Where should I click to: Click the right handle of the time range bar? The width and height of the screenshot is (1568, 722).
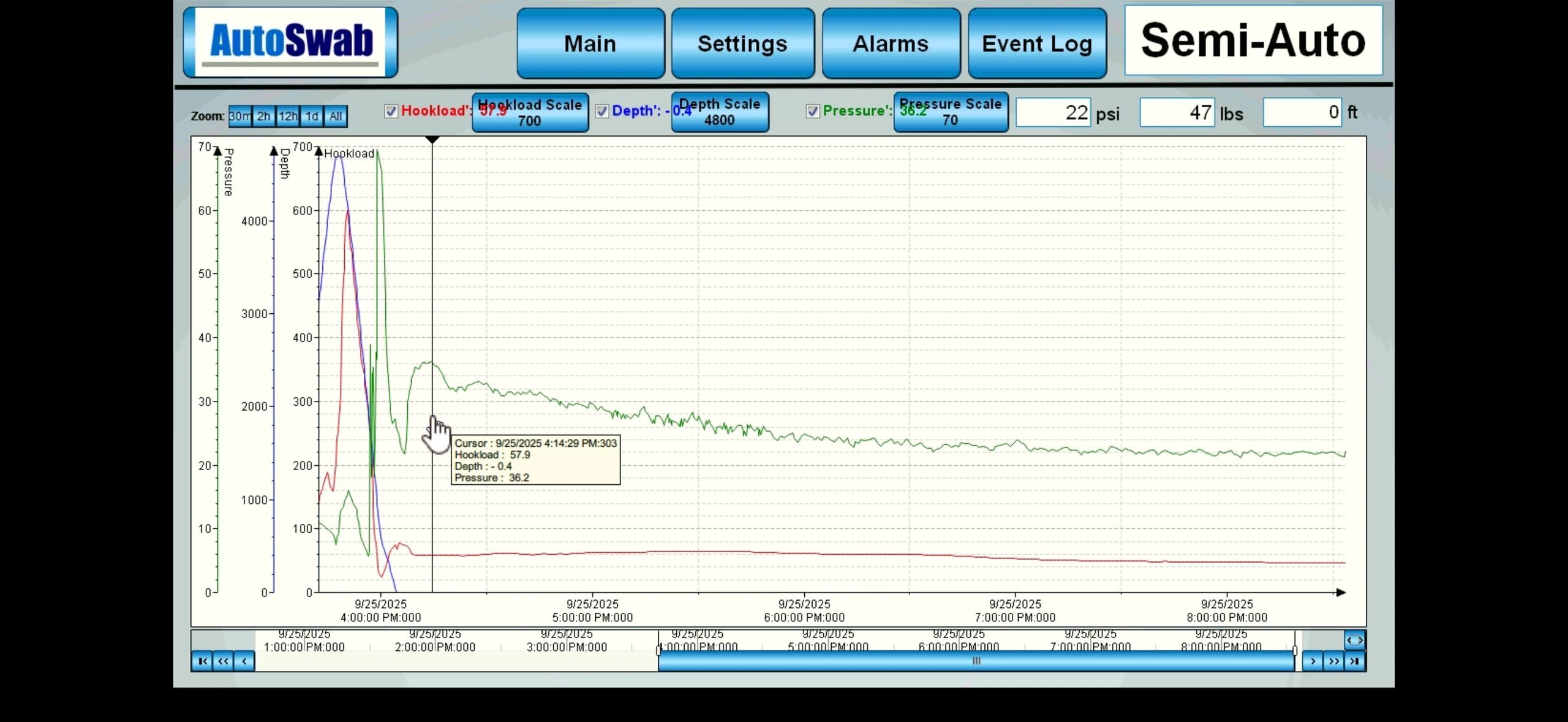1295,650
